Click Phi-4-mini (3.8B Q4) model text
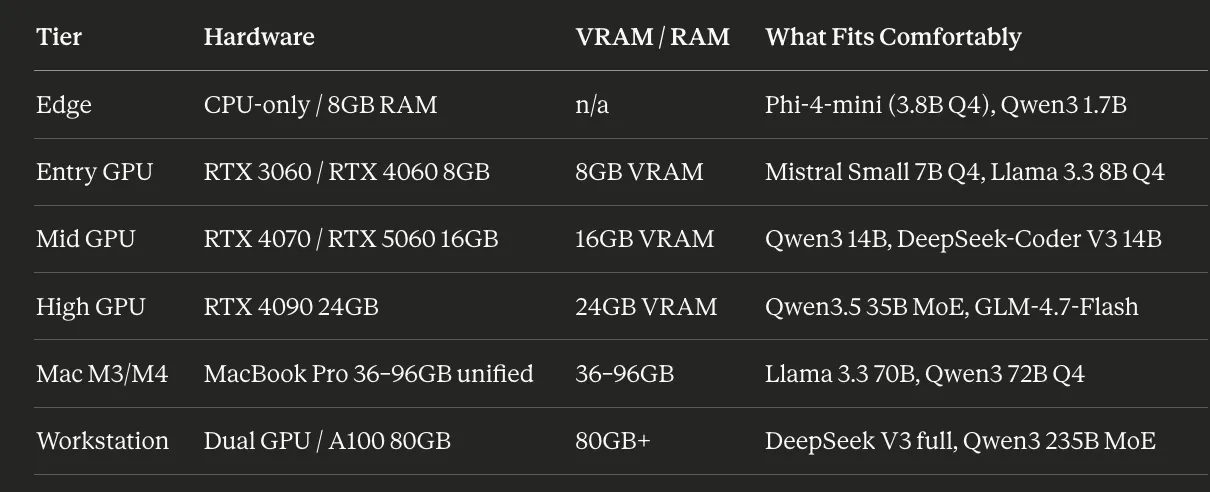This screenshot has height=492, width=1210. (875, 105)
